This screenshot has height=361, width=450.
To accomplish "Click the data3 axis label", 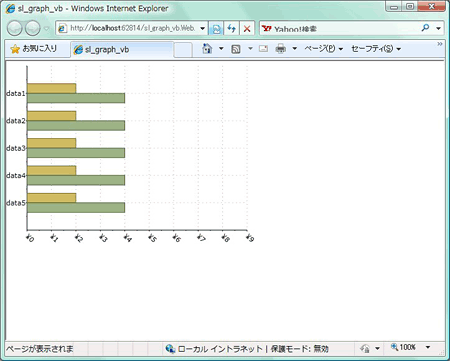I will pos(16,148).
